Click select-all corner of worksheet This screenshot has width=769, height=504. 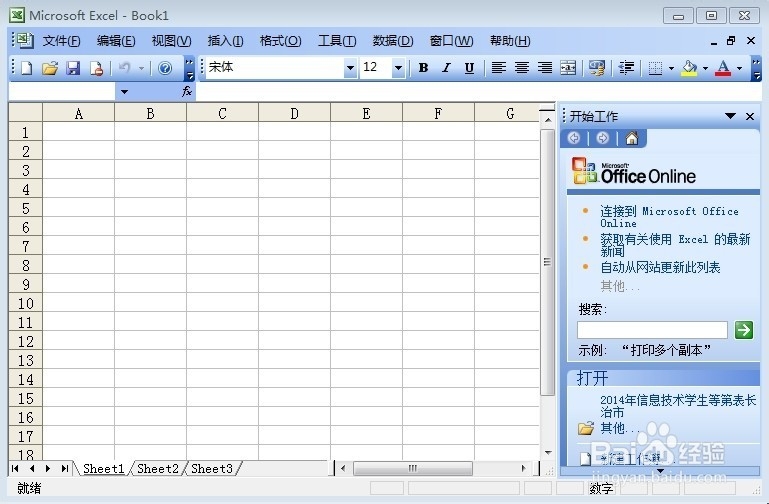pos(26,113)
